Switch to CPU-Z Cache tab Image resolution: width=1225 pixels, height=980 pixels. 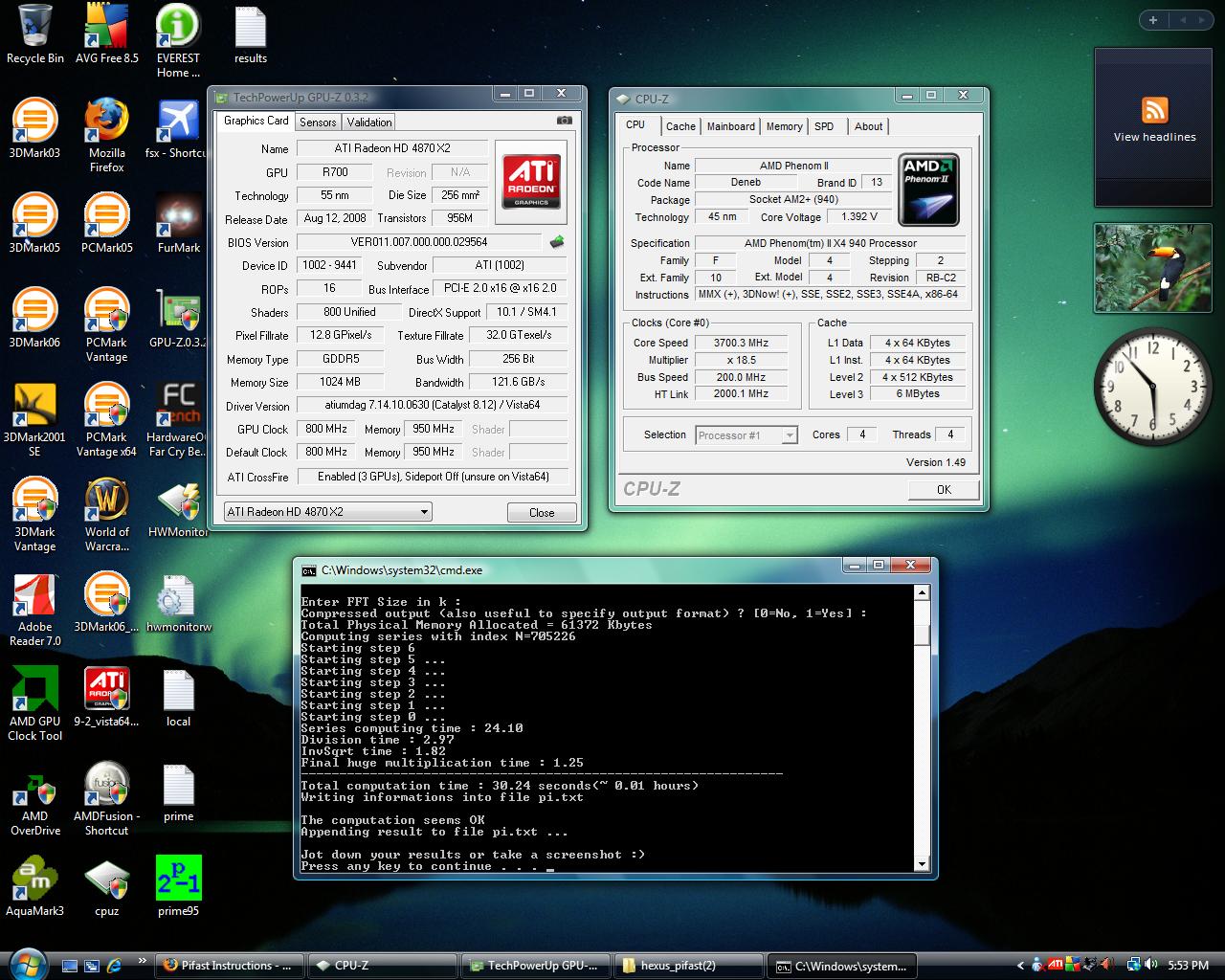coord(680,126)
